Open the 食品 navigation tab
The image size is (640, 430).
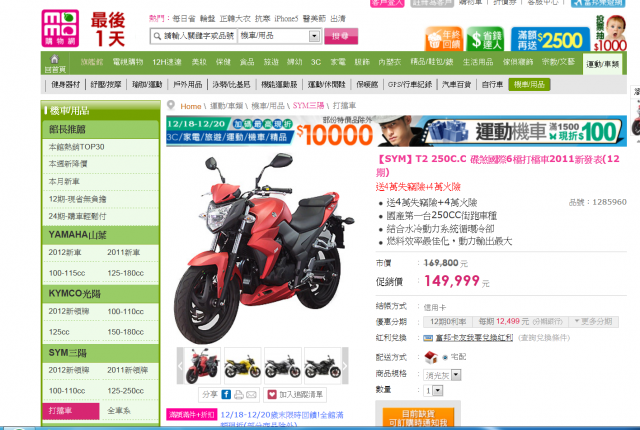point(247,62)
